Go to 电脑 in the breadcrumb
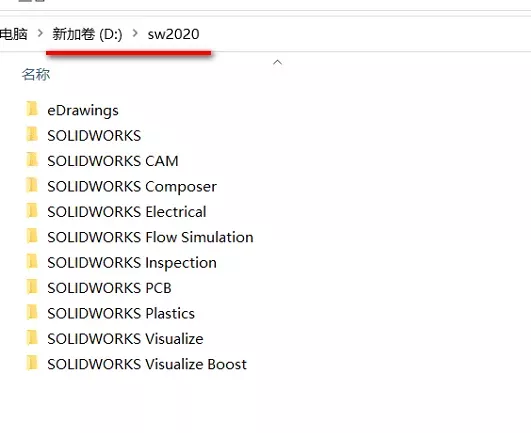This screenshot has width=531, height=433. tap(14, 34)
